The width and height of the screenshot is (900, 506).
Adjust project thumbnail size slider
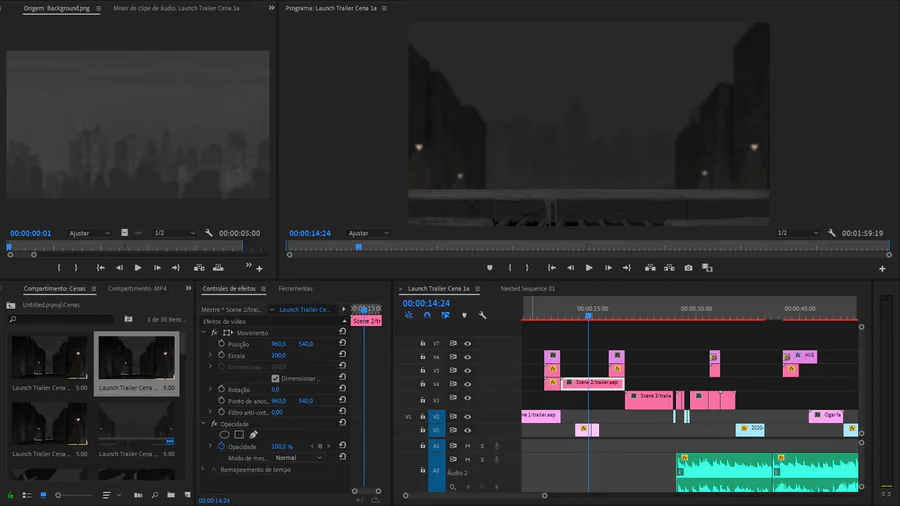click(74, 495)
